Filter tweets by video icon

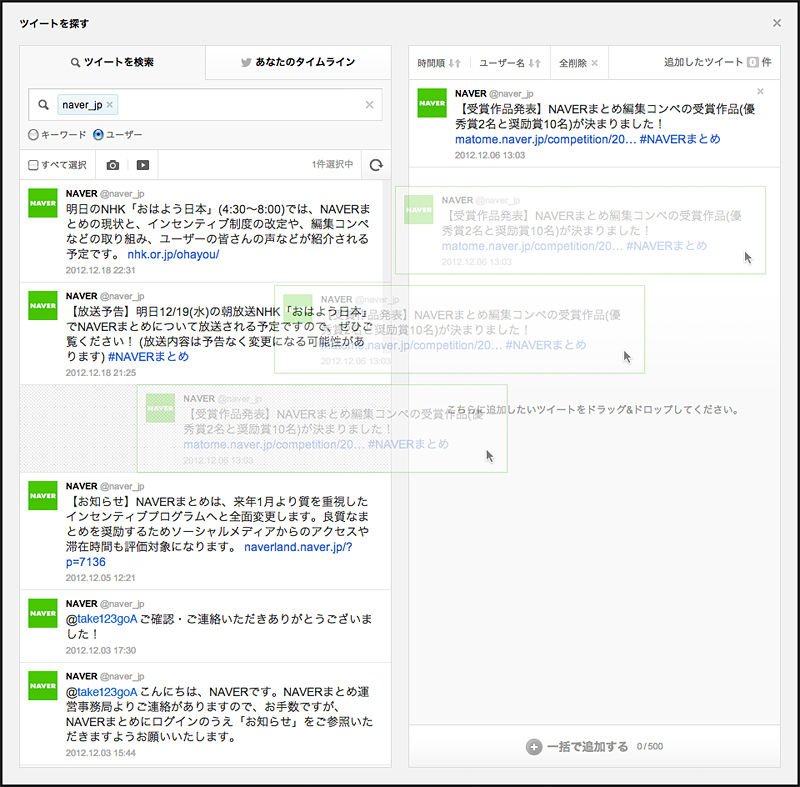pyautogui.click(x=143, y=165)
